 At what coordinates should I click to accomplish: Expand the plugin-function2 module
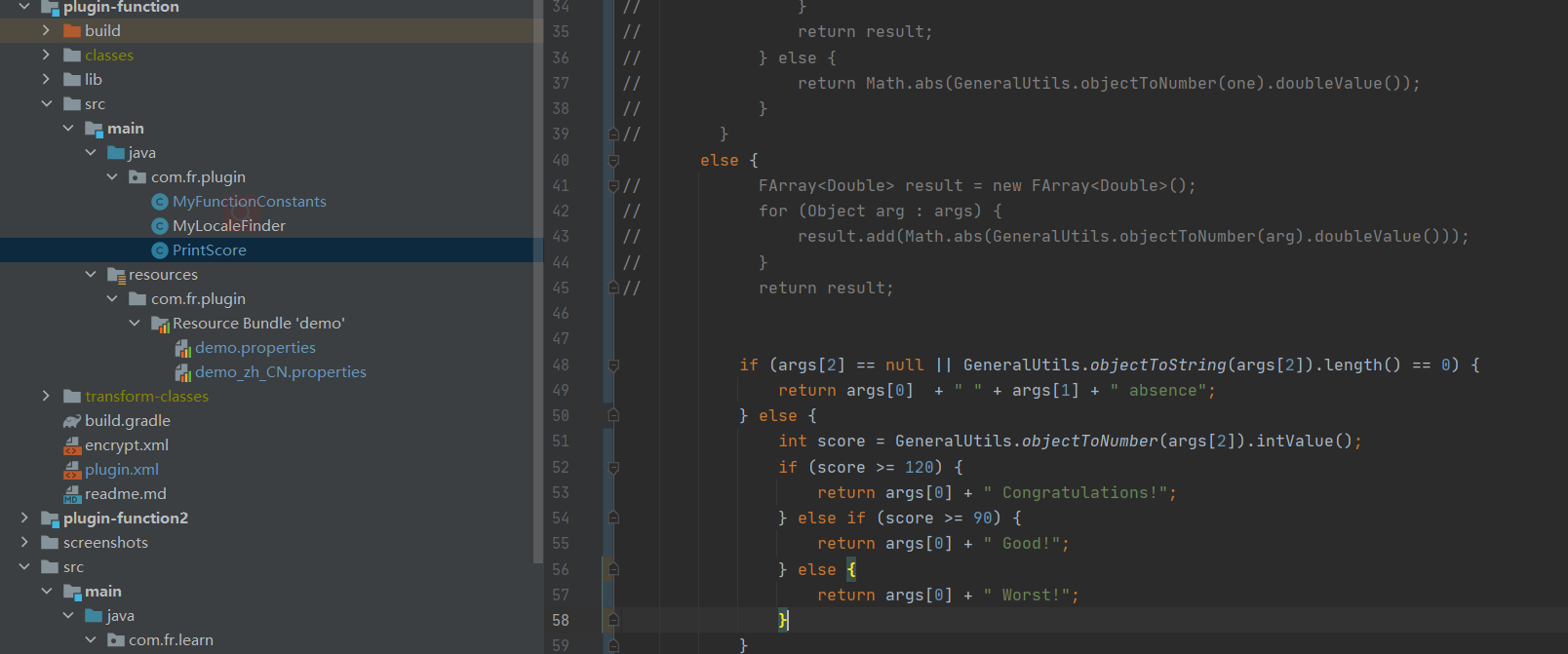pyautogui.click(x=24, y=519)
